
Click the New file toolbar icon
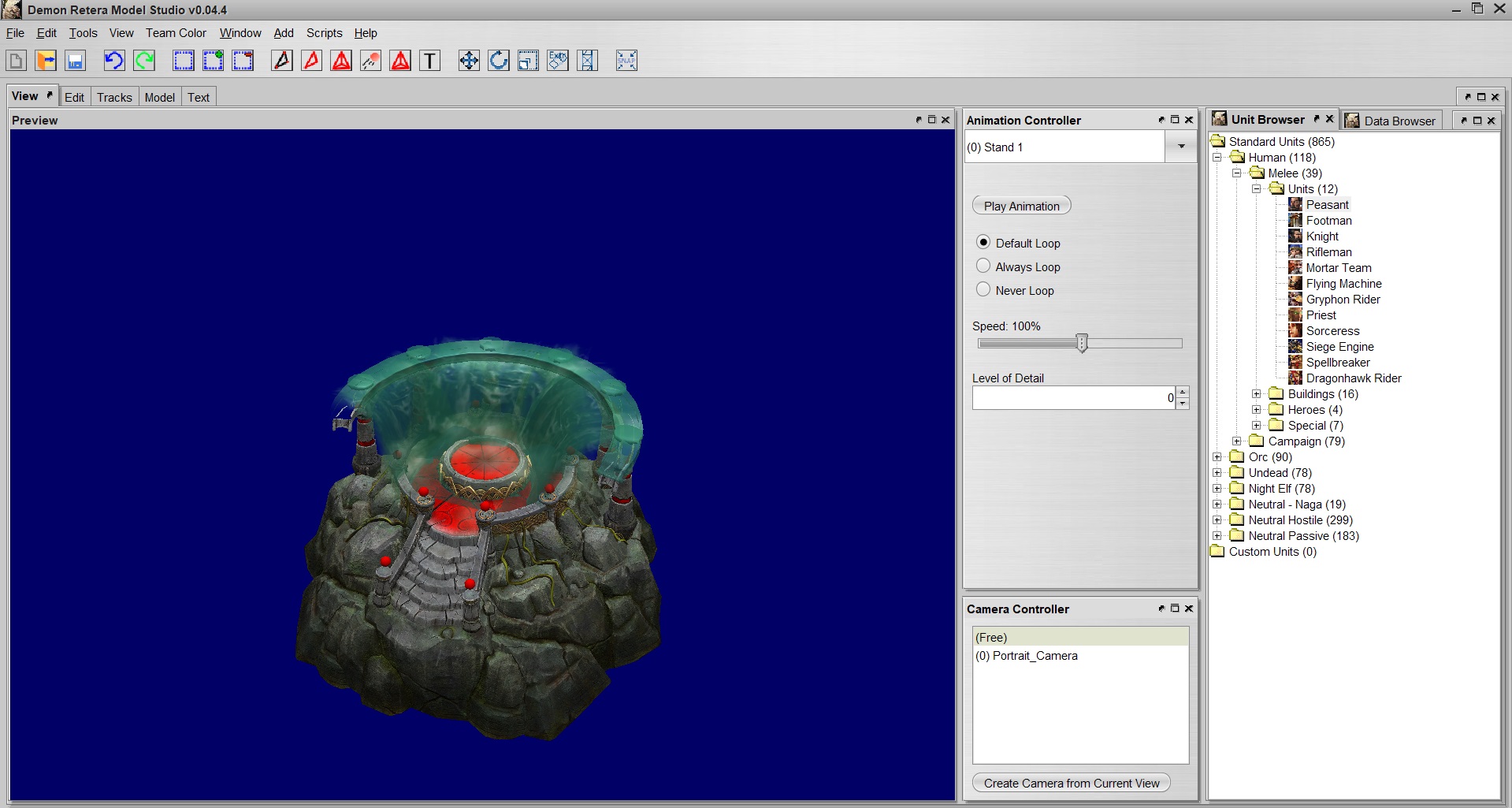17,61
